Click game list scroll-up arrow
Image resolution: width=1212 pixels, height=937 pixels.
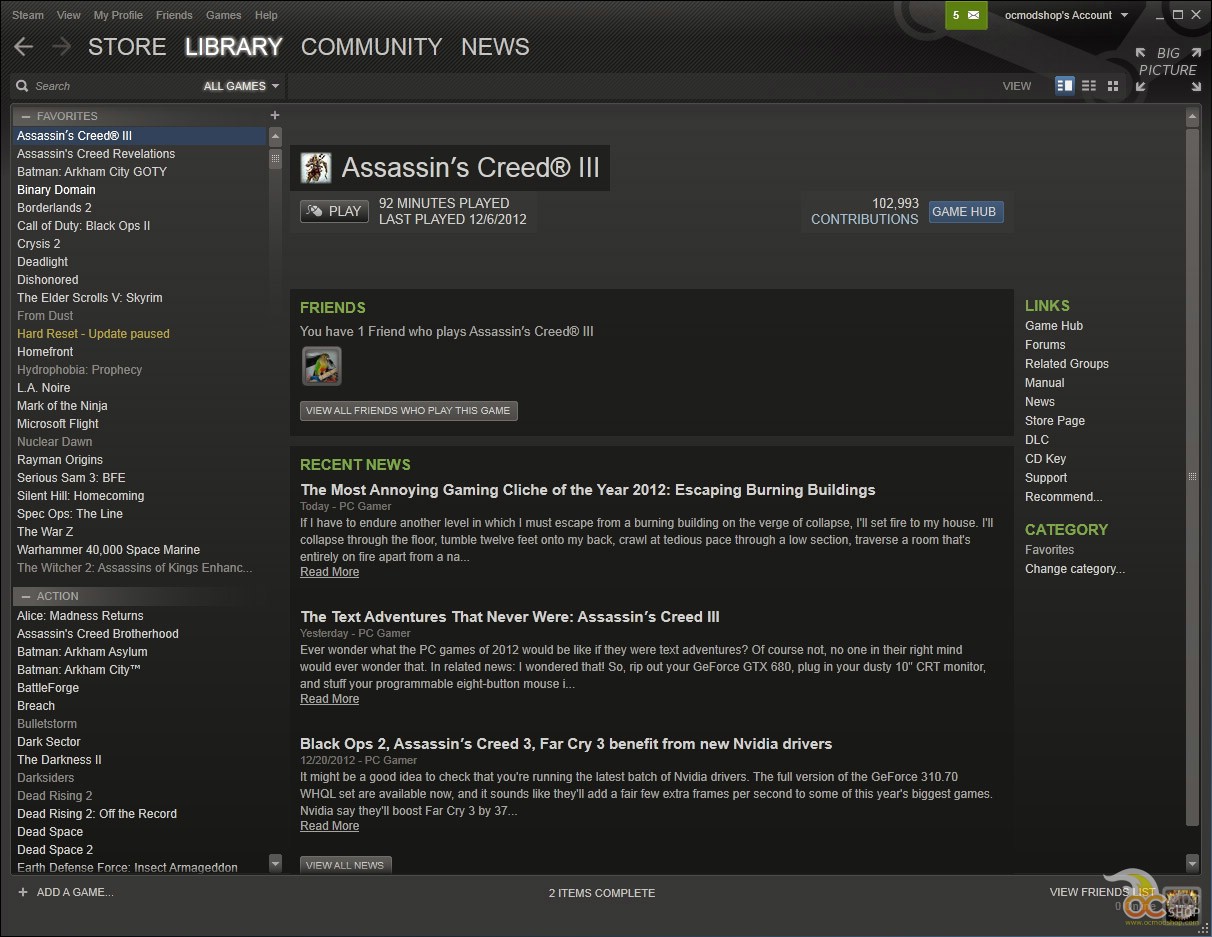tap(275, 137)
